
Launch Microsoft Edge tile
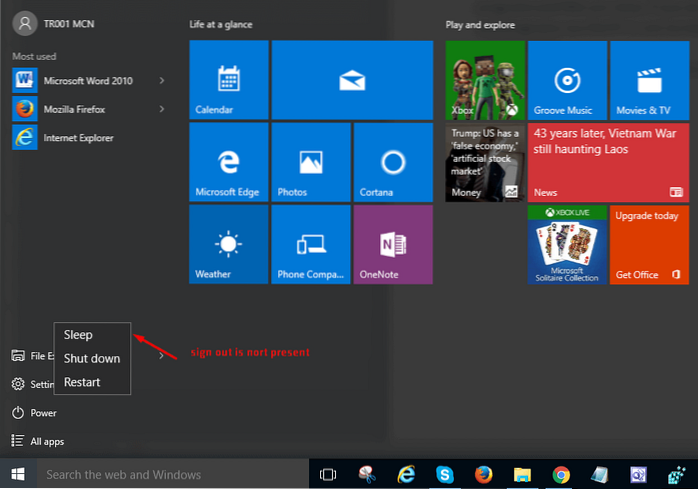tap(228, 161)
